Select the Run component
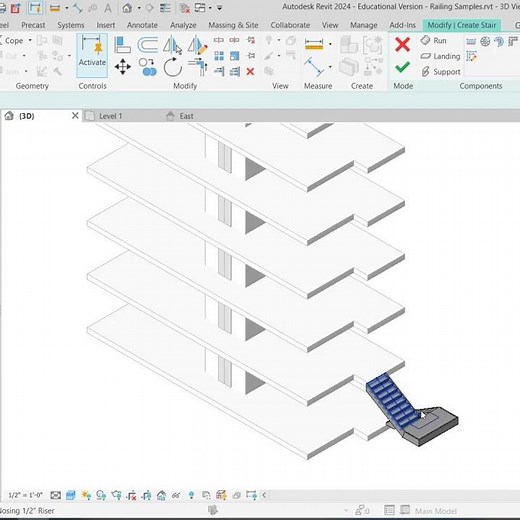This screenshot has height=520, width=520. [x=434, y=40]
